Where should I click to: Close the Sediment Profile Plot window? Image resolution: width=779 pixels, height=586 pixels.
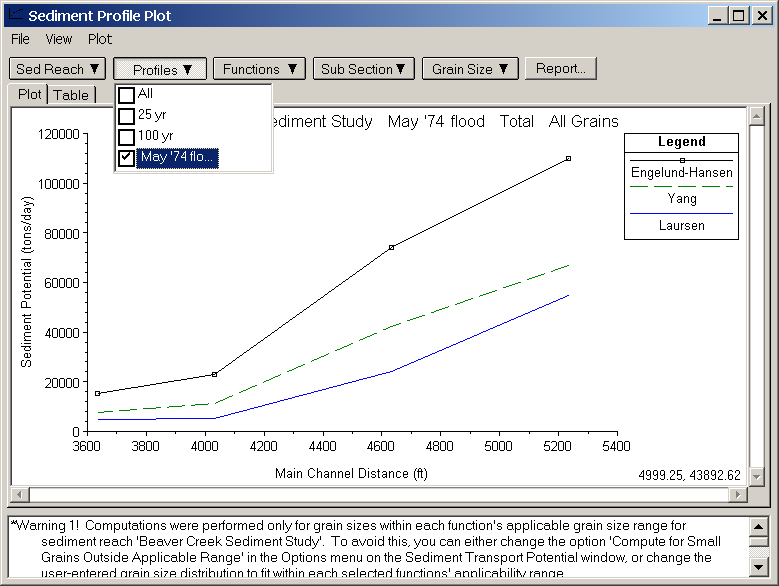[759, 16]
